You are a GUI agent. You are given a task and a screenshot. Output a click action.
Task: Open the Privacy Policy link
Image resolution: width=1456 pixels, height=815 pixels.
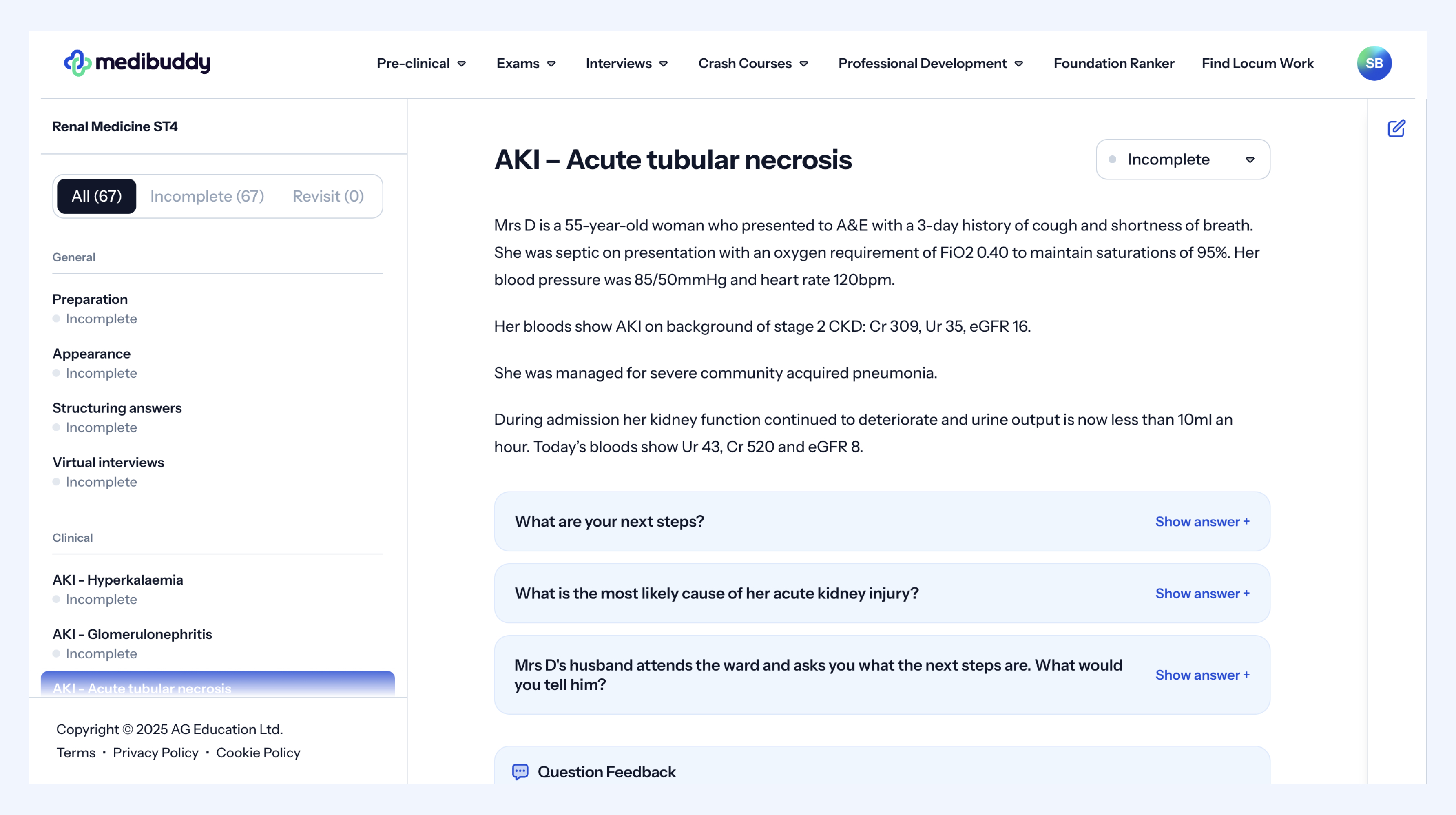click(155, 752)
